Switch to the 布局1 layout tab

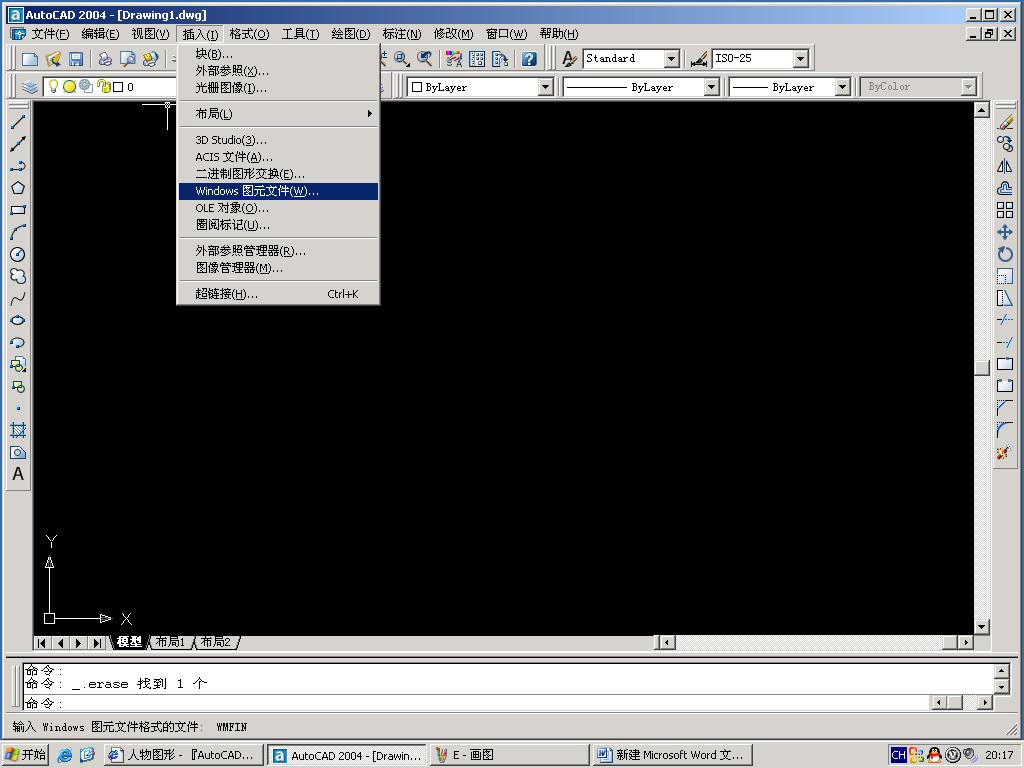click(x=170, y=642)
